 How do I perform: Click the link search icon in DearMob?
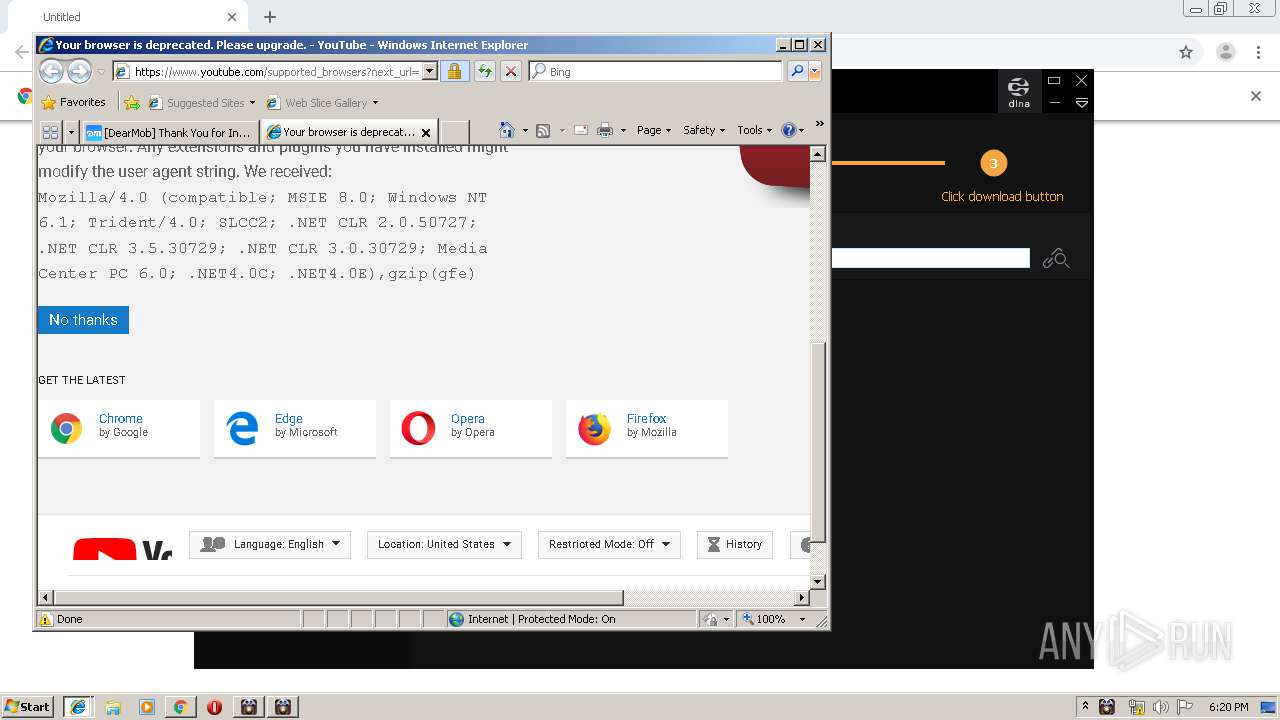pos(1056,259)
